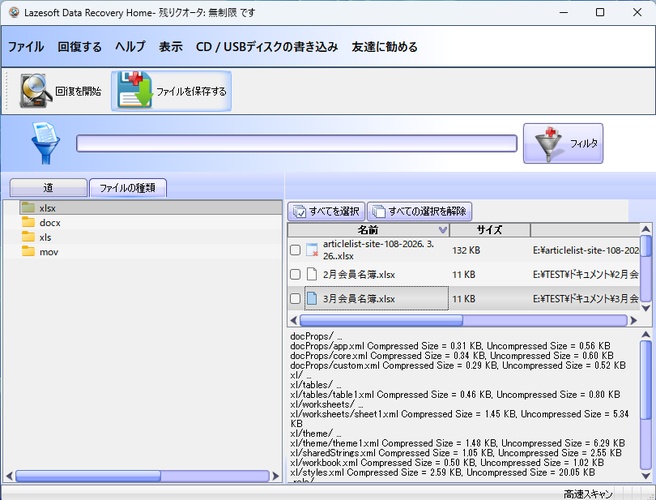656x500 pixels.
Task: Open the 友達に勧める menu
Action: point(384,46)
